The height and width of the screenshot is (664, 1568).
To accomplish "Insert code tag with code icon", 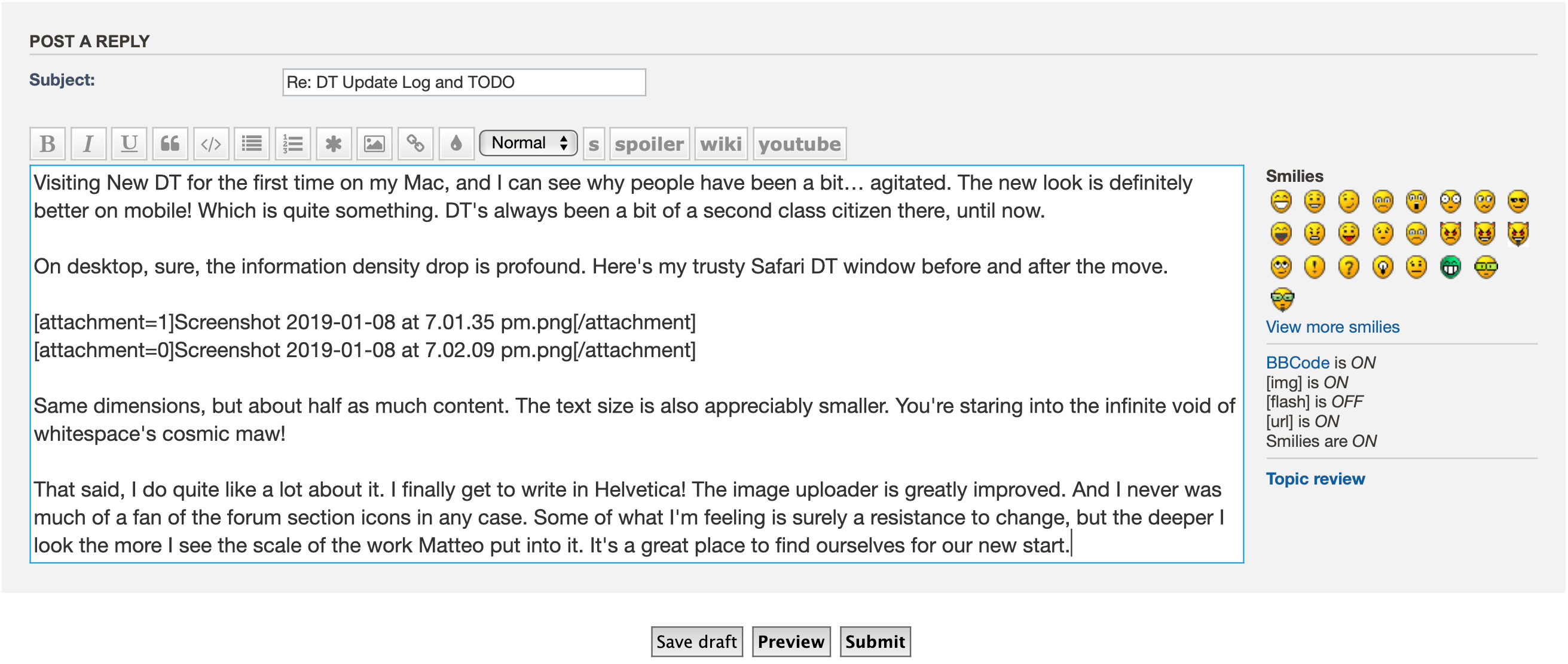I will (x=210, y=144).
